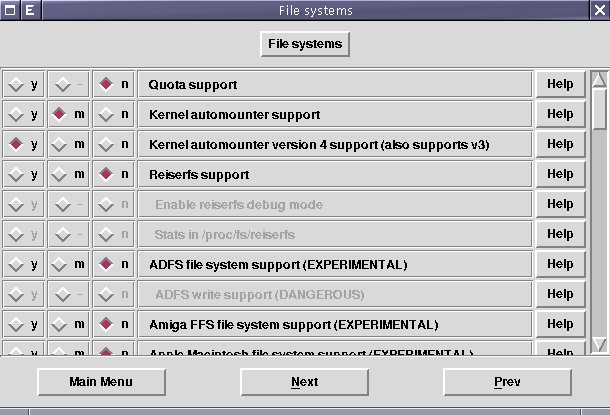Image resolution: width=610 pixels, height=415 pixels.
Task: Click the scrollbar down arrow
Action: pos(599,345)
